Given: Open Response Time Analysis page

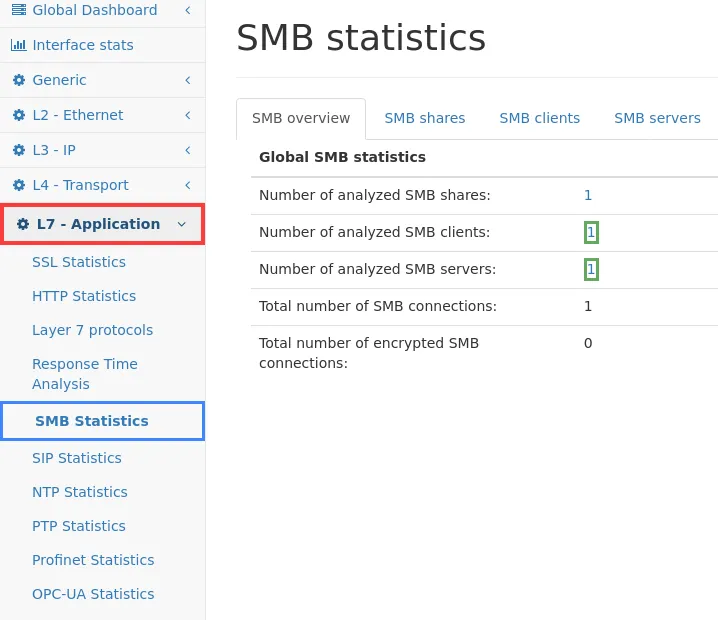Looking at the screenshot, I should [x=85, y=374].
